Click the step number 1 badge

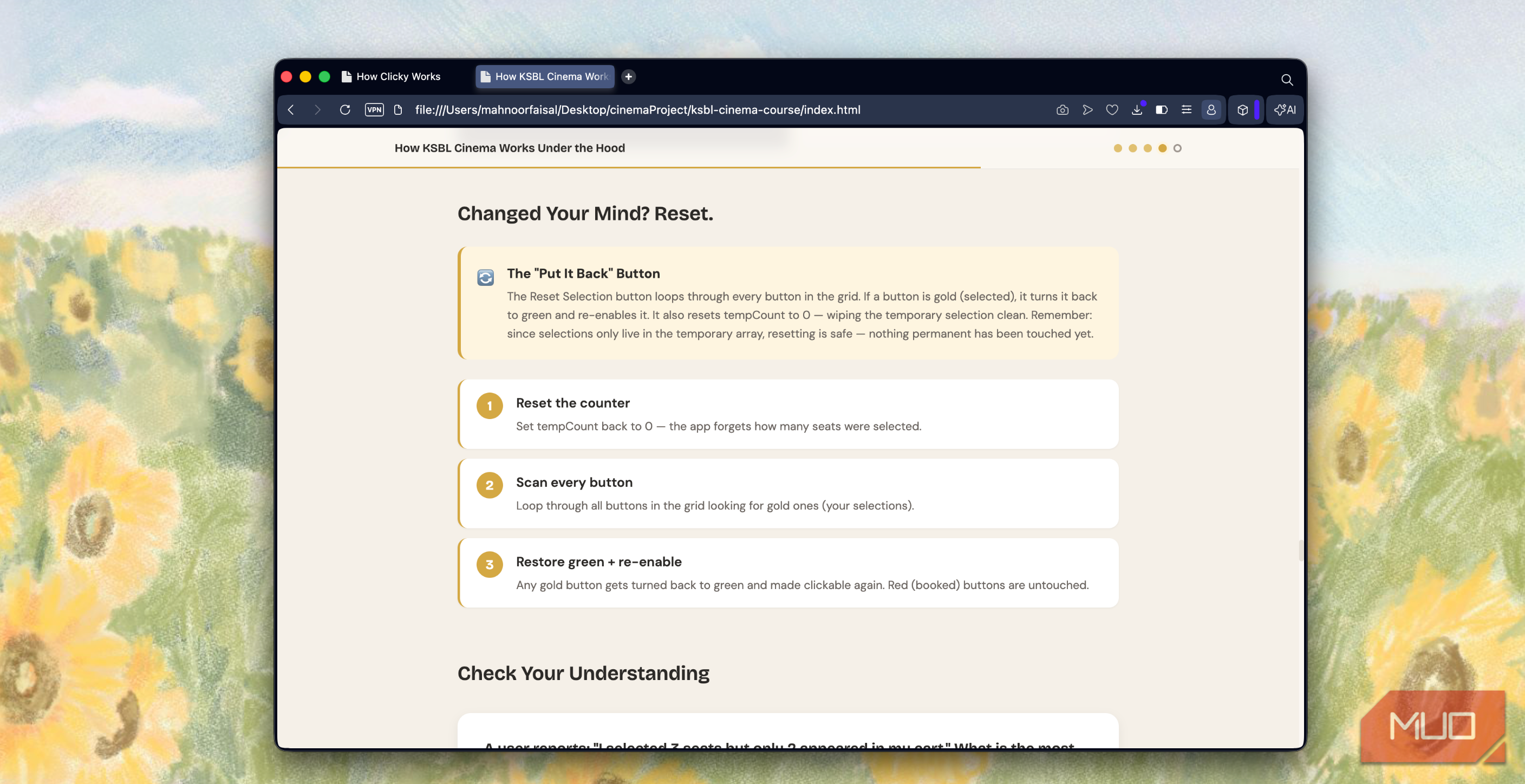click(x=490, y=406)
